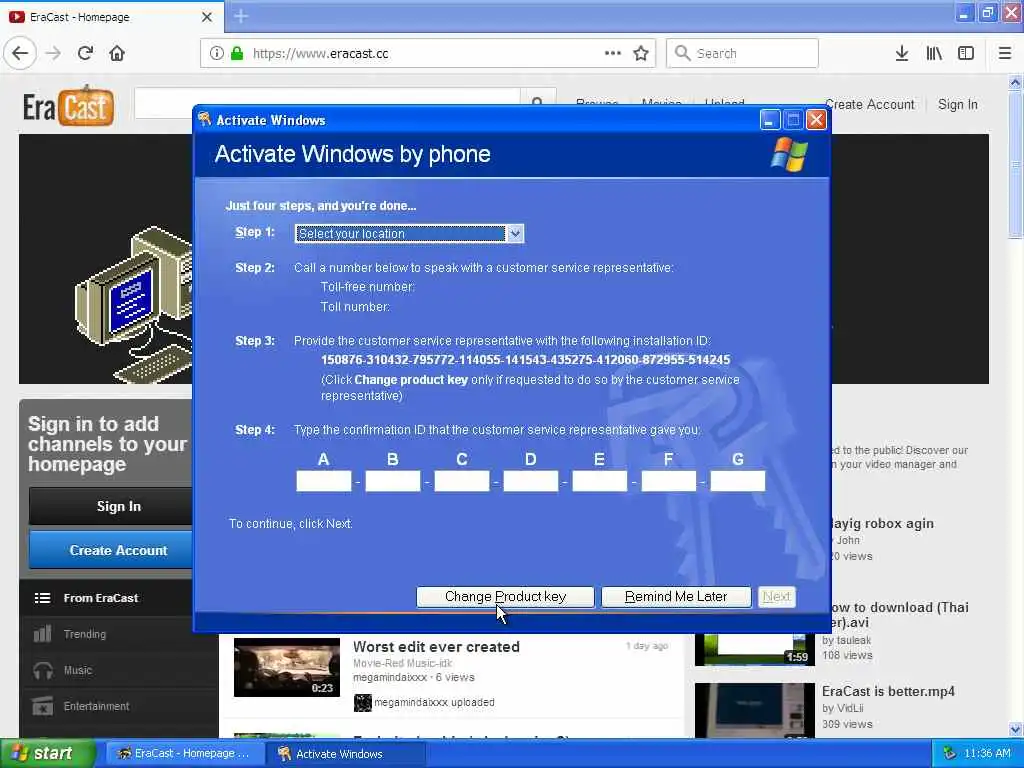The image size is (1024, 768).
Task: Click confirmation ID field B
Action: click(x=392, y=481)
